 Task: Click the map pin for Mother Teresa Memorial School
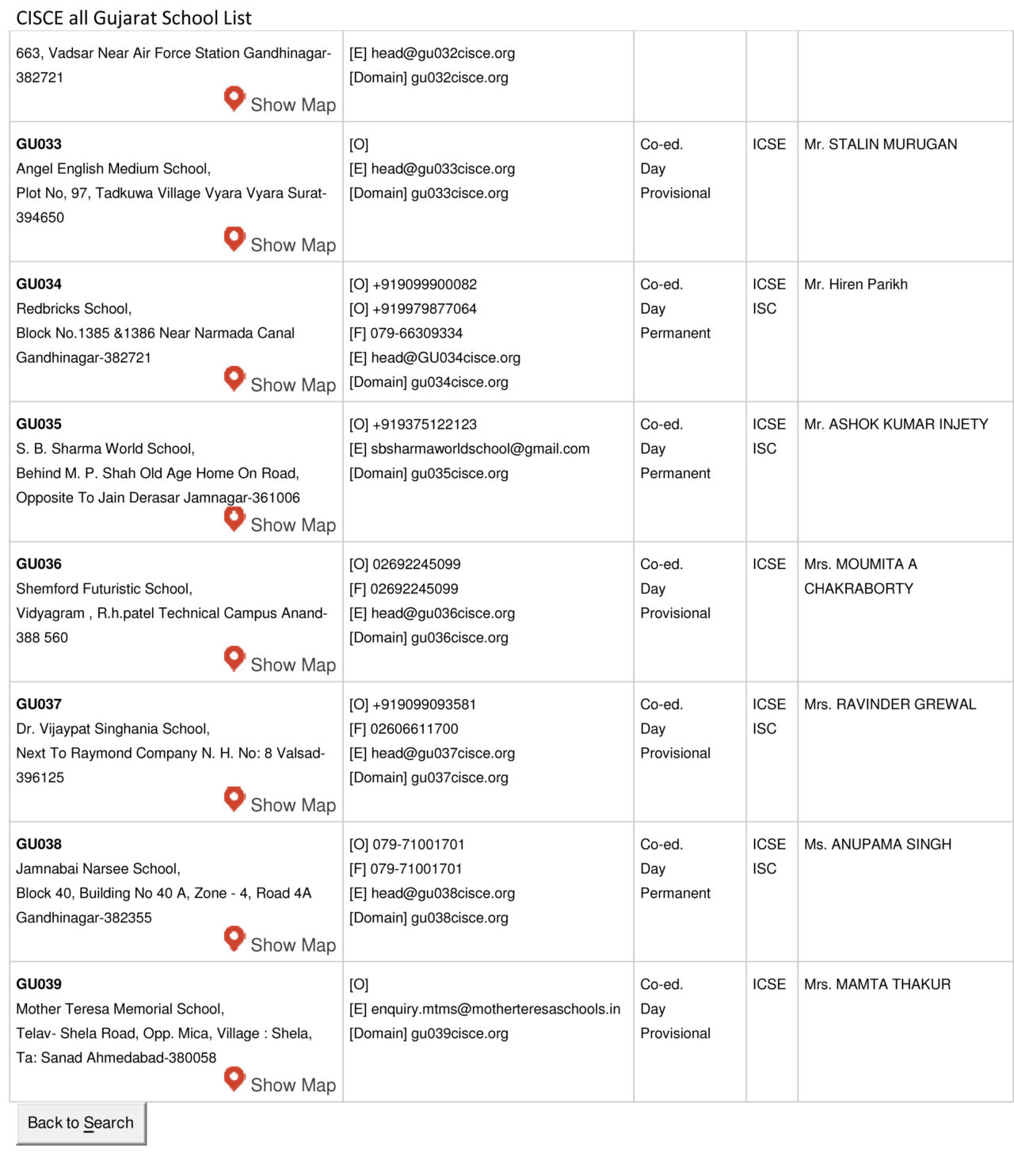[x=234, y=1077]
